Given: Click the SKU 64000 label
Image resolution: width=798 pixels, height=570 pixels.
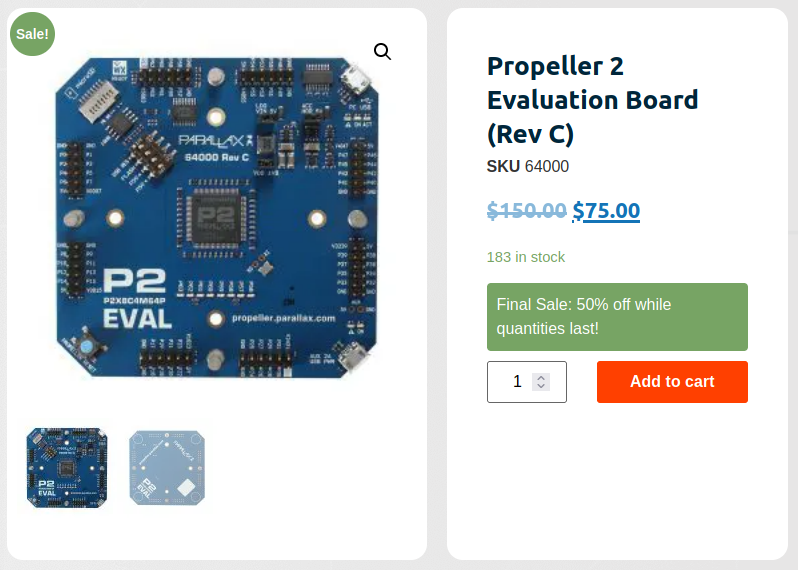Looking at the screenshot, I should point(527,166).
